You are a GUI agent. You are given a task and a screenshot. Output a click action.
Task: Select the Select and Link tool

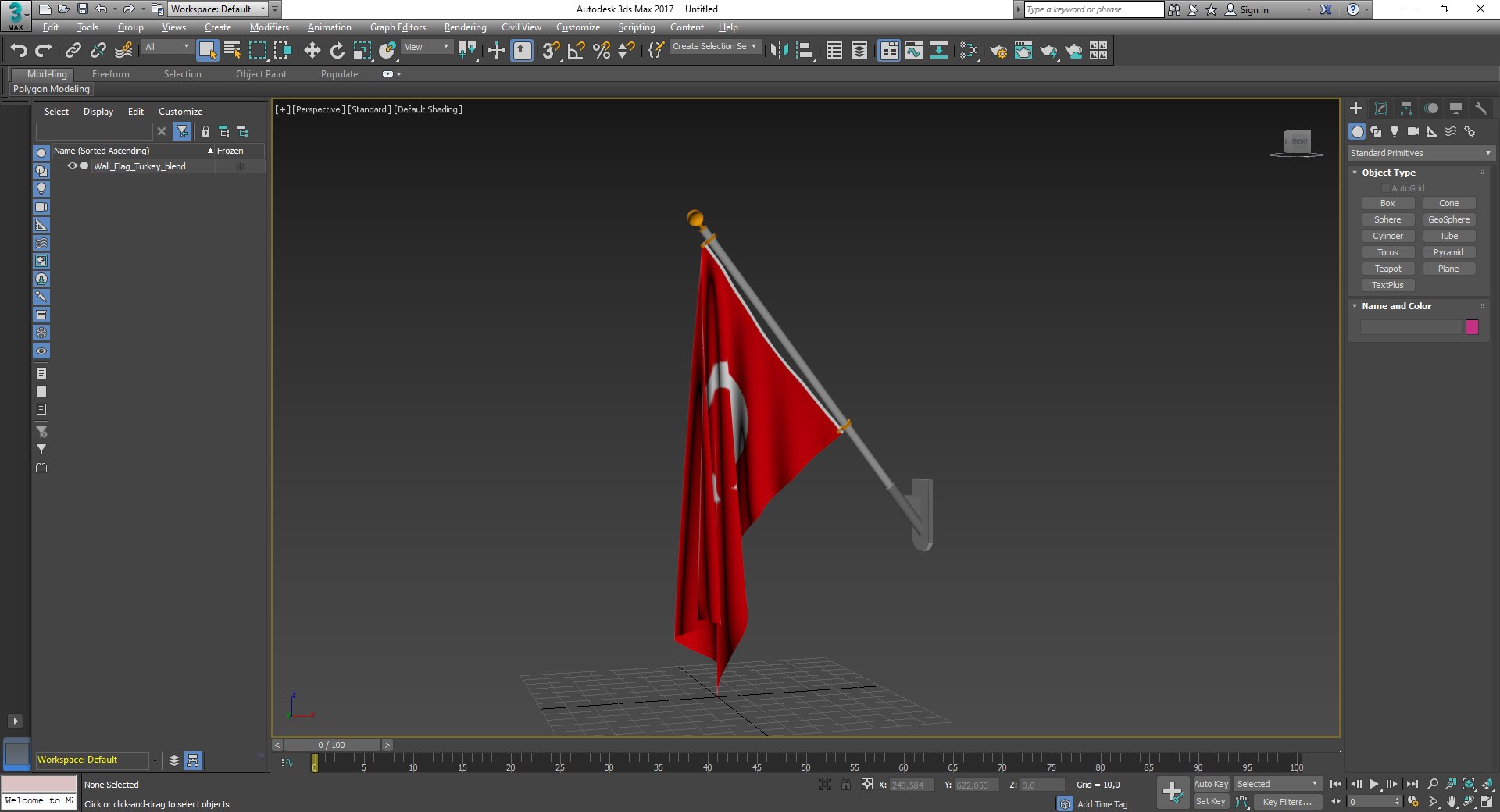click(73, 51)
